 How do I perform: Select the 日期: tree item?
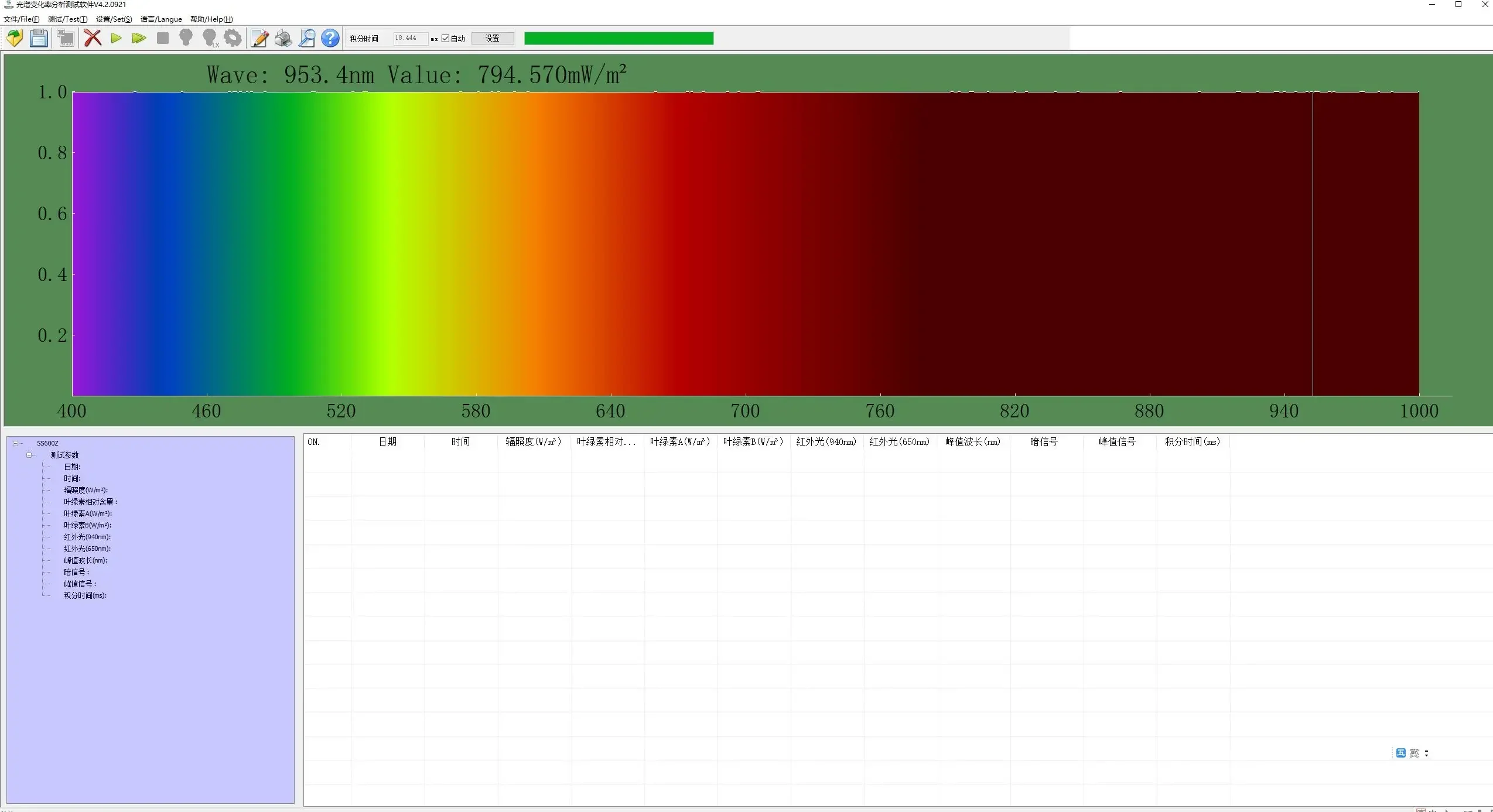click(x=72, y=467)
